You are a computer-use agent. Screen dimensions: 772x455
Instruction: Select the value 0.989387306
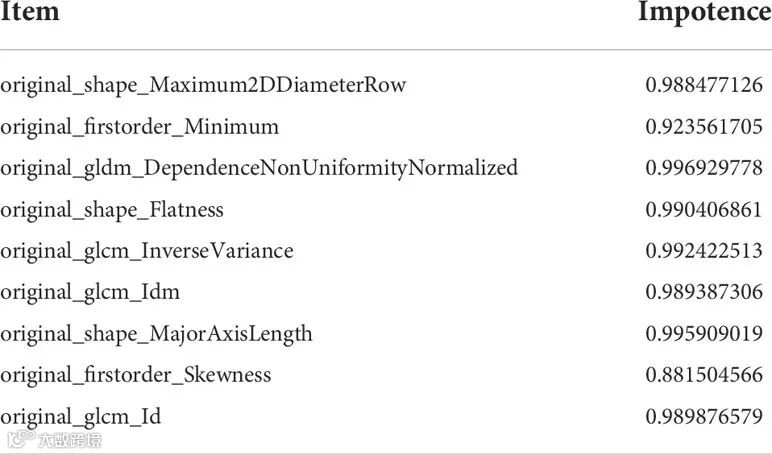tap(704, 292)
